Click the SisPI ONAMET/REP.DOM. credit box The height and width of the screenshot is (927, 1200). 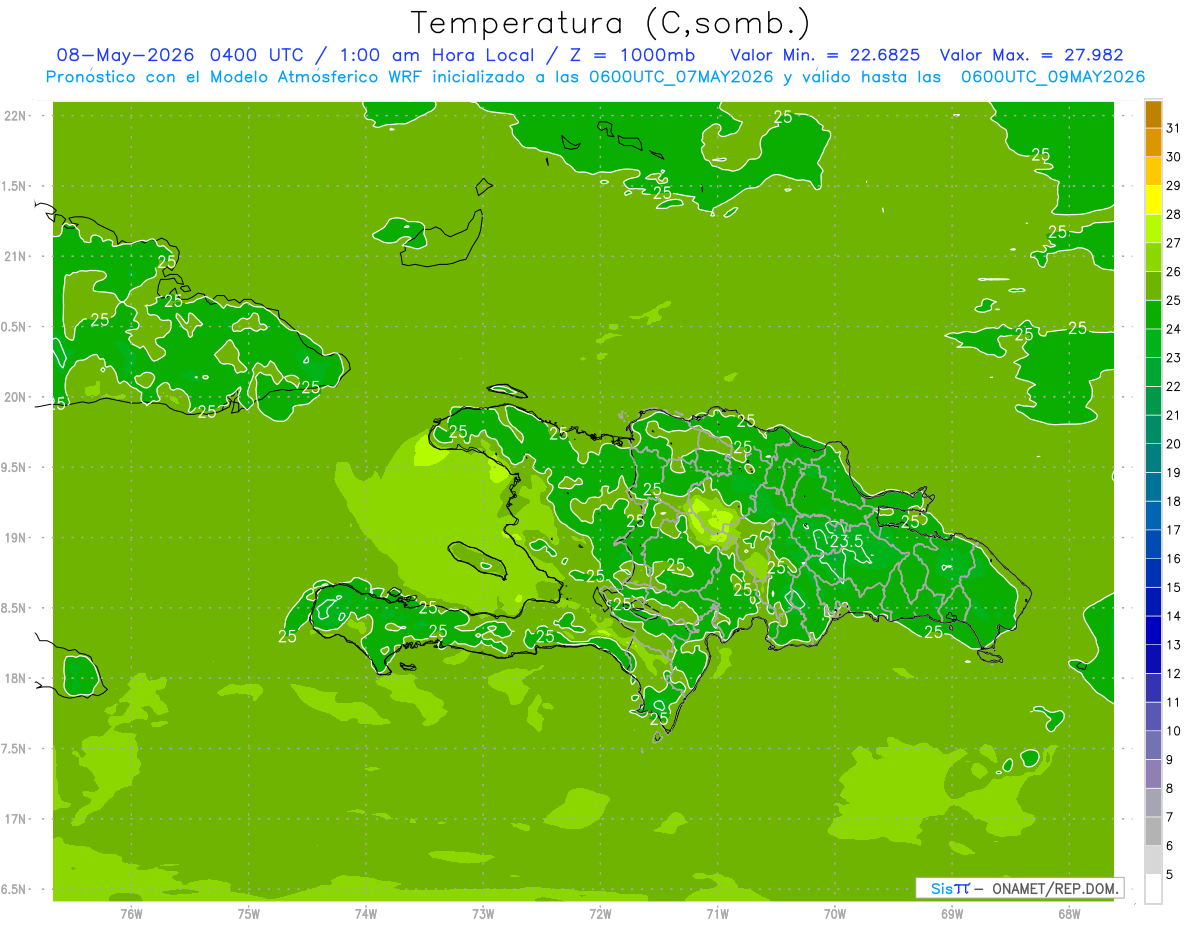pyautogui.click(x=1019, y=888)
